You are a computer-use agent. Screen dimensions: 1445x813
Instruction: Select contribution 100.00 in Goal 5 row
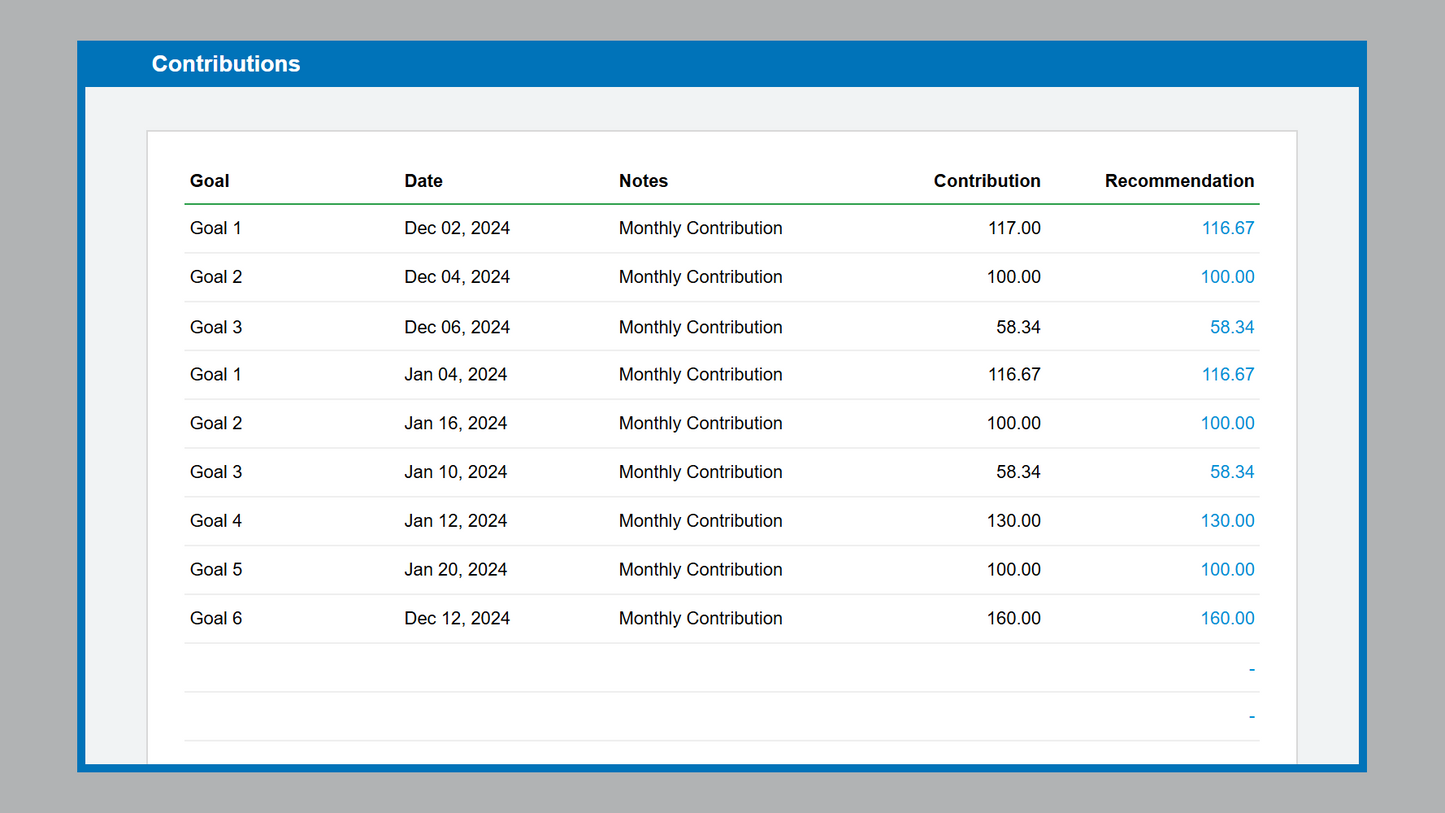point(1014,570)
